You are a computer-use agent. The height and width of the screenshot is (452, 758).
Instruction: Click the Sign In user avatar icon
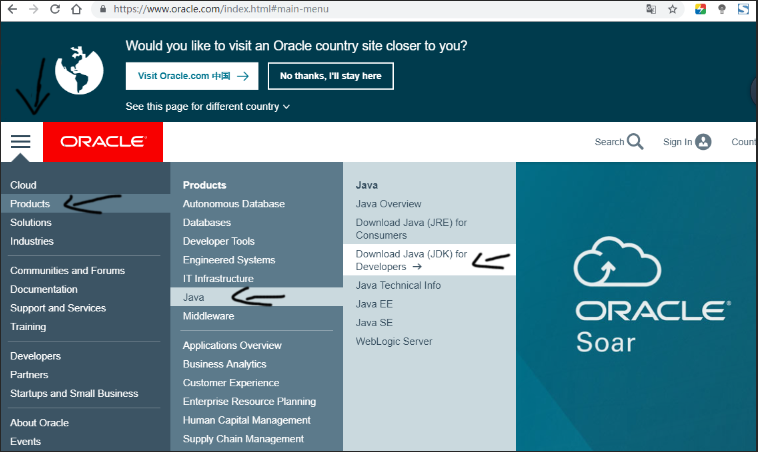[703, 142]
